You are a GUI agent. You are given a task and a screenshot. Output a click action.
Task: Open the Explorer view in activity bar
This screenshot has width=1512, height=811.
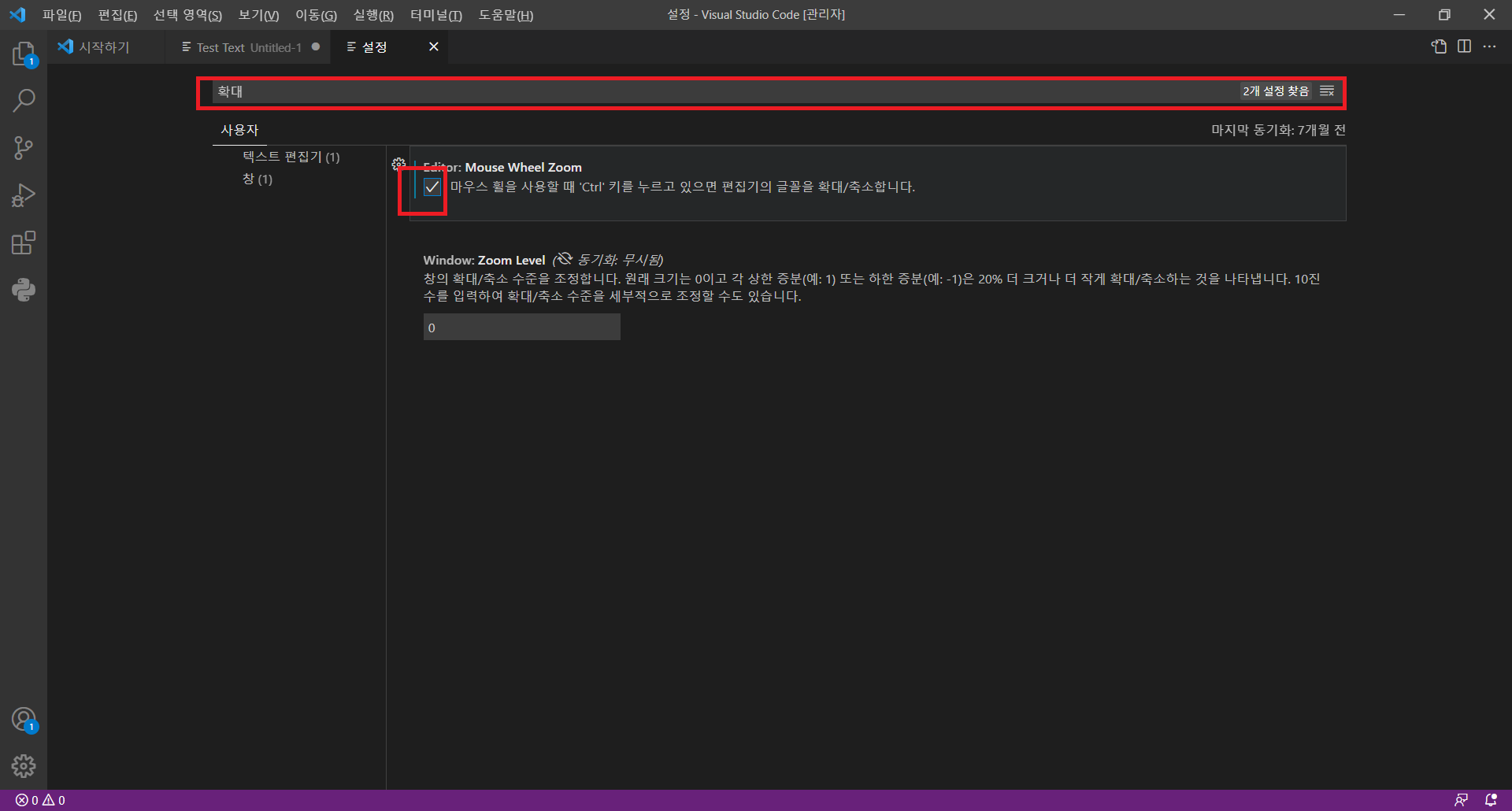24,54
